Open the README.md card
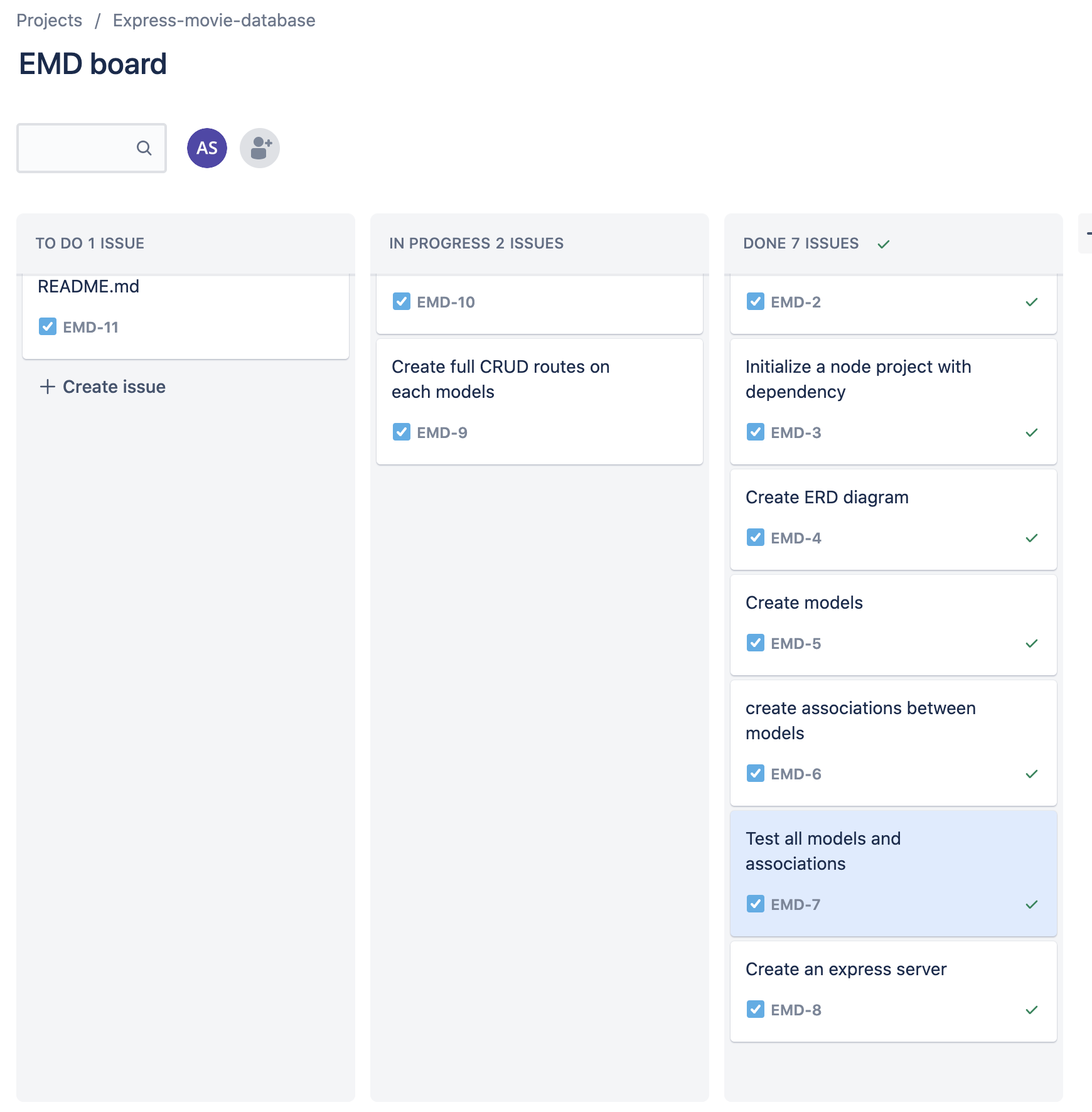The image size is (1092, 1112). [x=185, y=307]
